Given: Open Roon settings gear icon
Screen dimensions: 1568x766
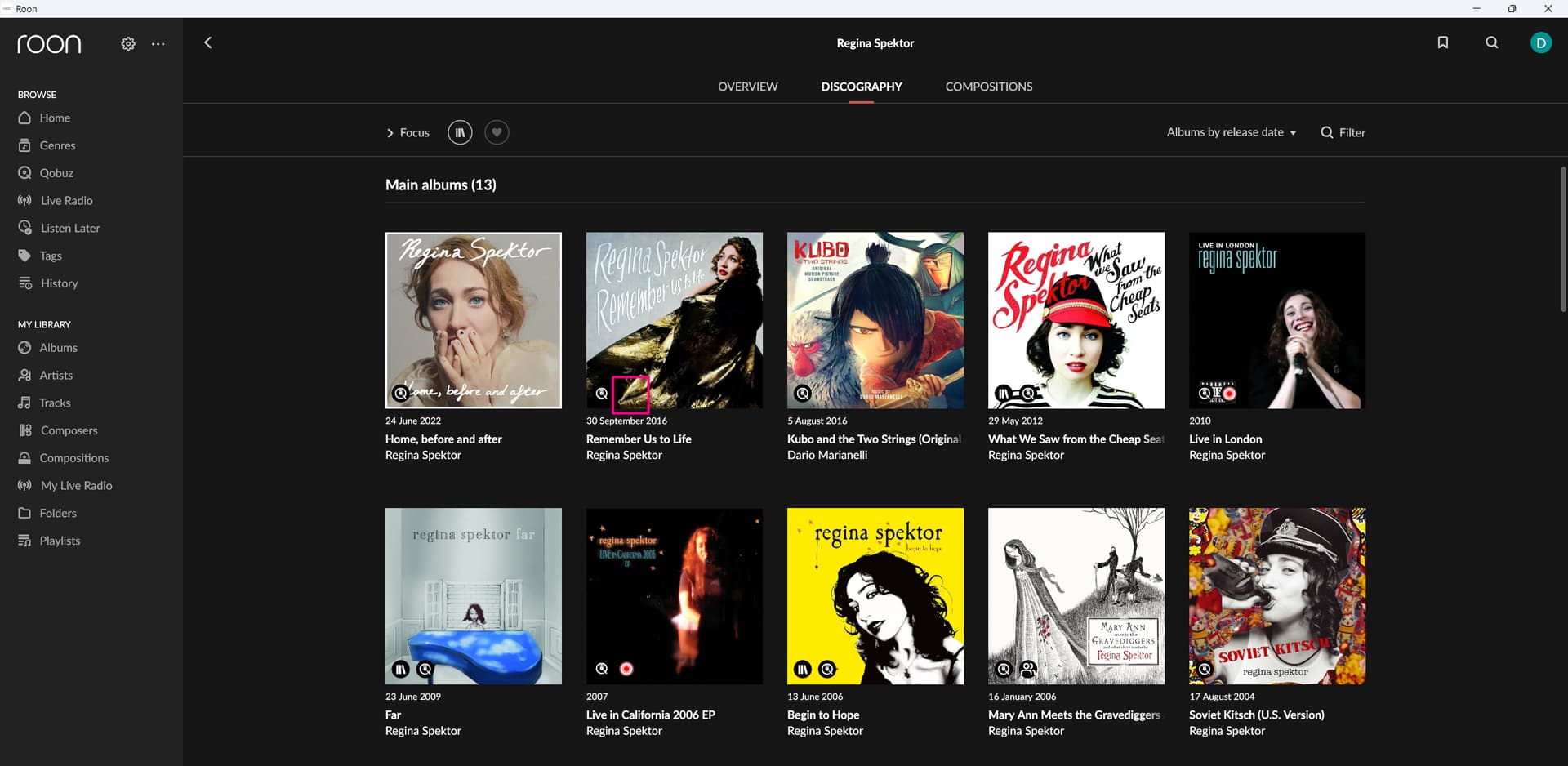Looking at the screenshot, I should pyautogui.click(x=128, y=44).
